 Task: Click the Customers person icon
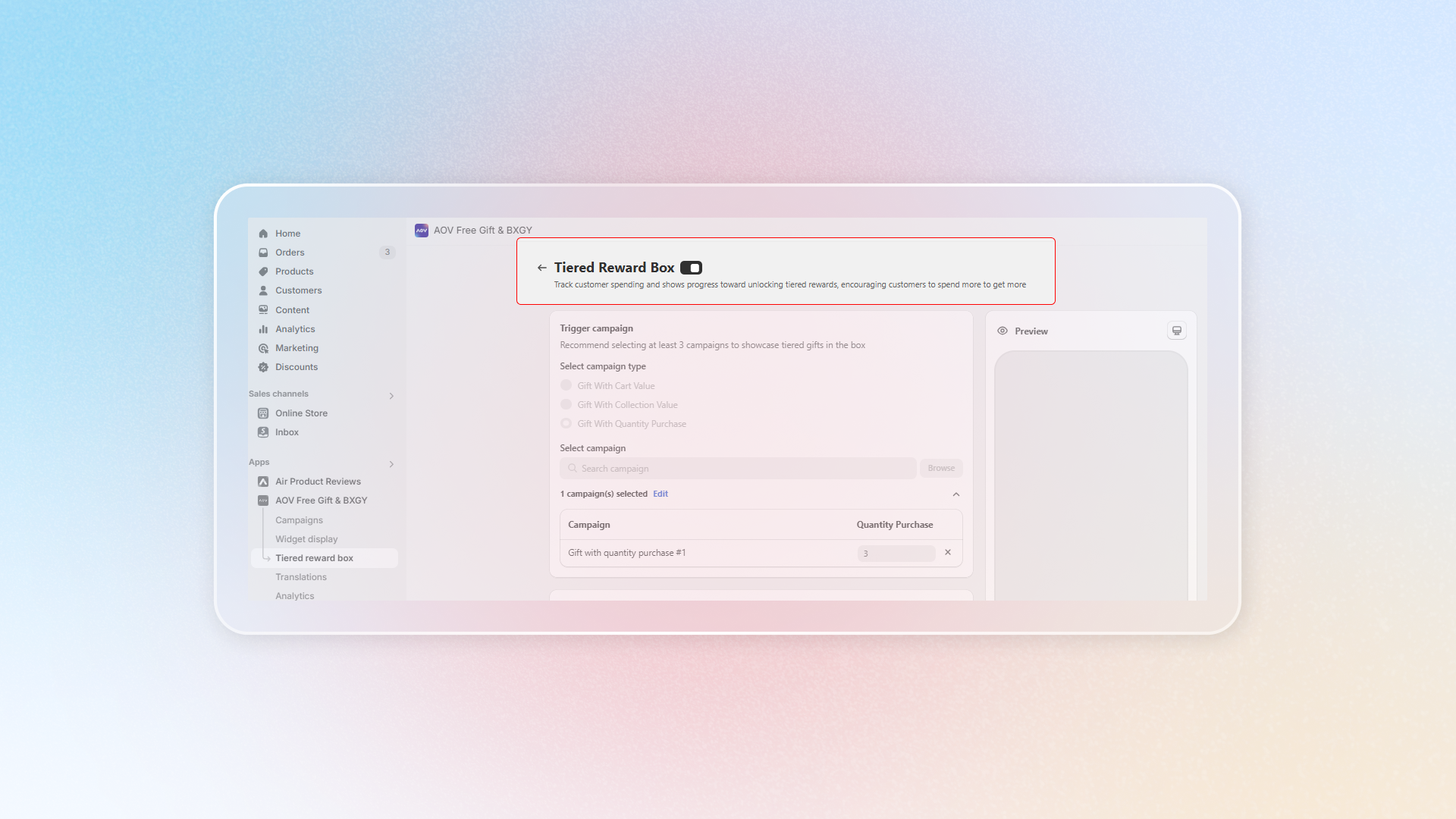tap(263, 290)
